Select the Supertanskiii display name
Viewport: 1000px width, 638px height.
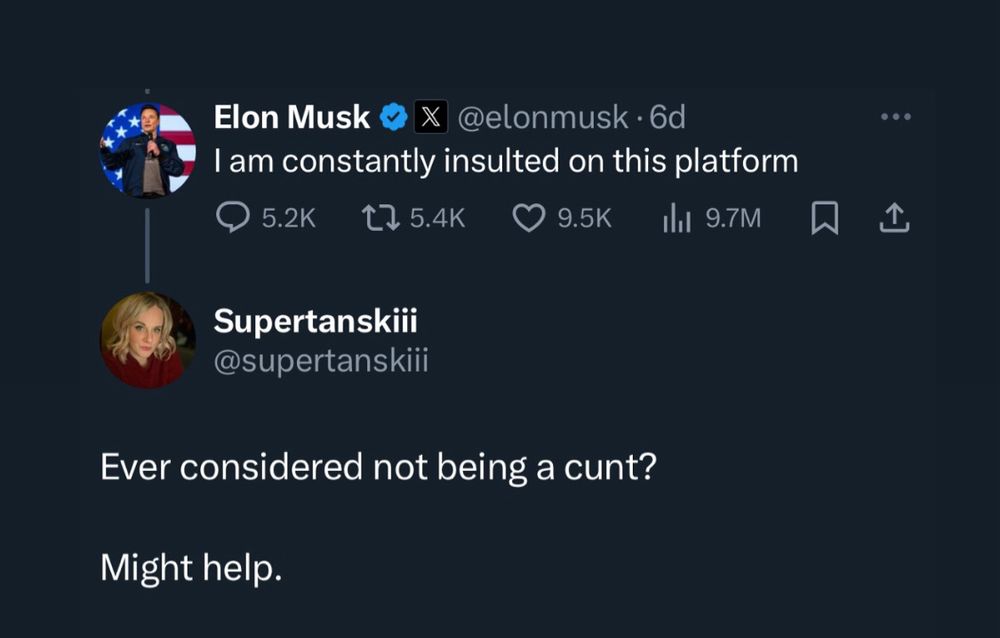coord(315,321)
